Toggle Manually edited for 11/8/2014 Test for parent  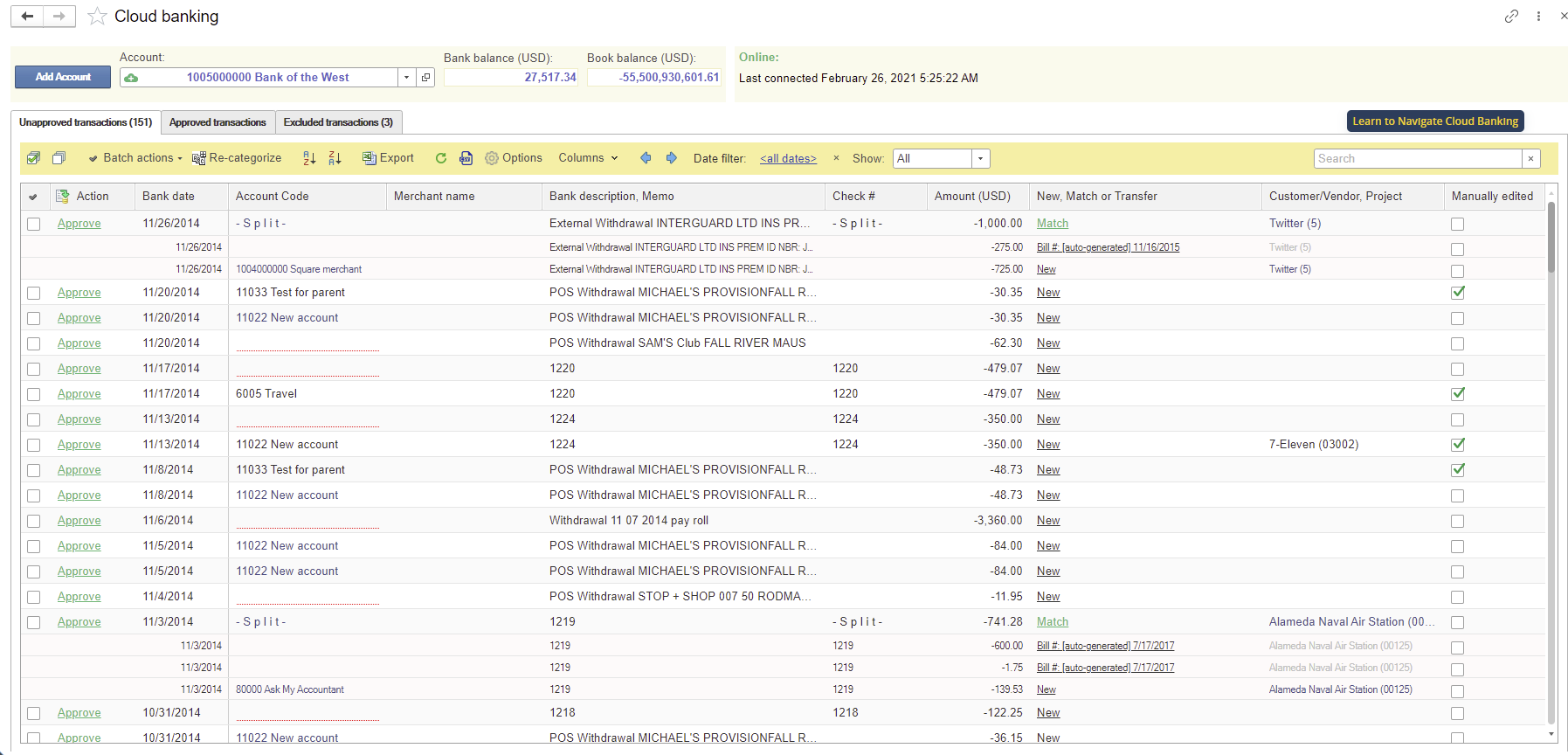(x=1457, y=470)
